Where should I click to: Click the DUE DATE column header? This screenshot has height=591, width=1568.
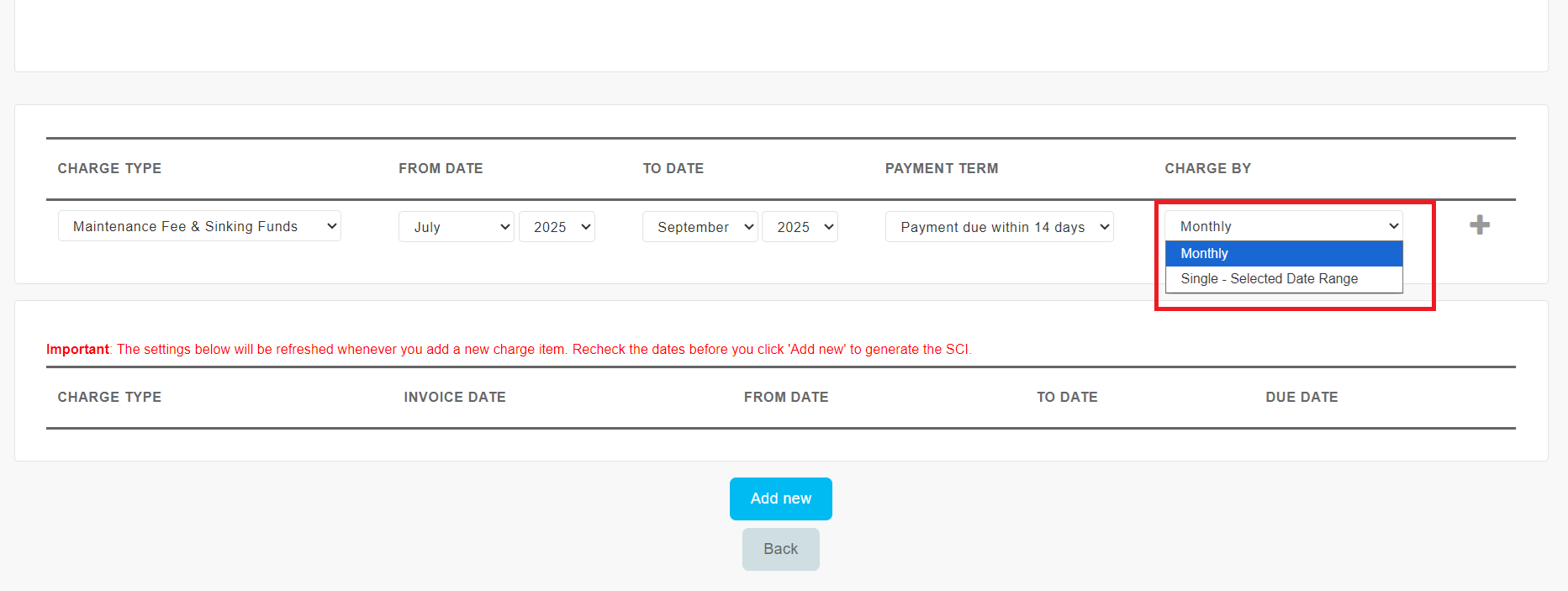pos(1301,398)
